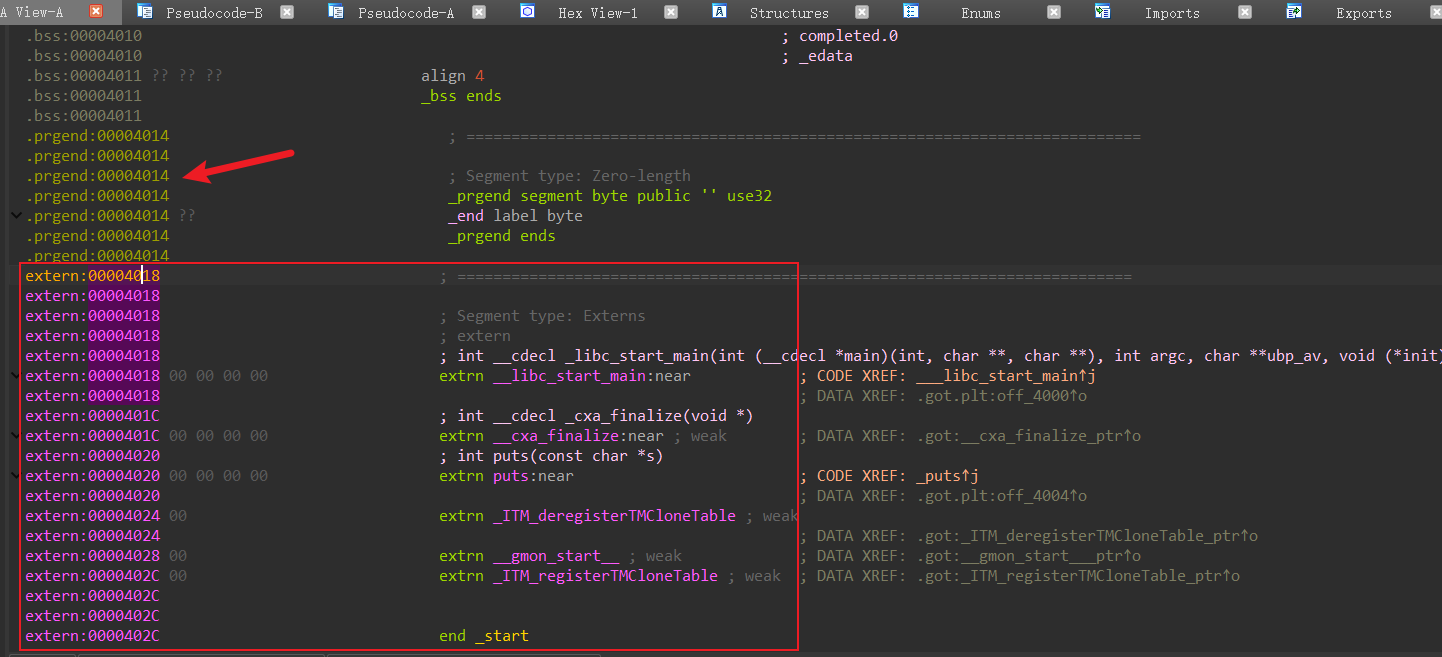Click the Pseudocode-A tab icon
1442x657 pixels.
(x=337, y=12)
